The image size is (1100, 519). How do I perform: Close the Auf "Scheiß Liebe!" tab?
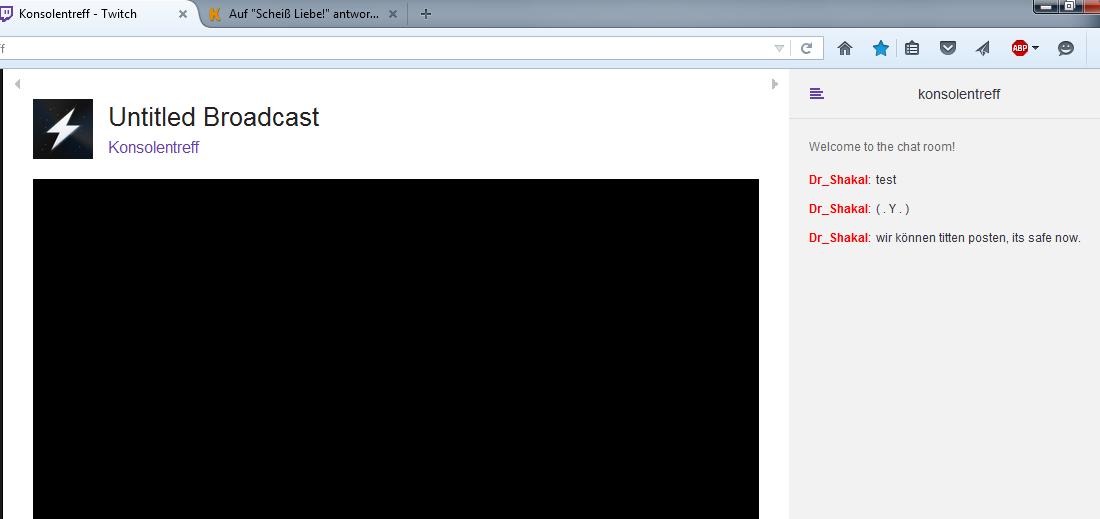393,14
